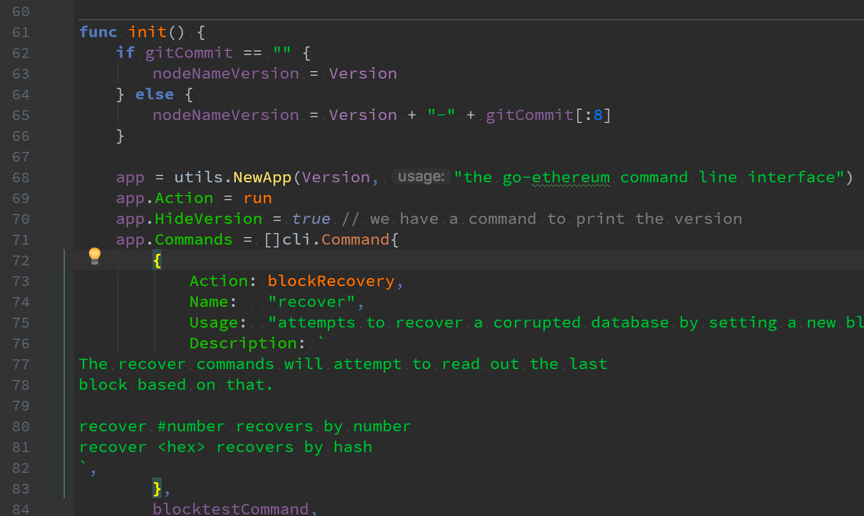The height and width of the screenshot is (516, 864).
Task: Click the init function name
Action: [x=147, y=32]
